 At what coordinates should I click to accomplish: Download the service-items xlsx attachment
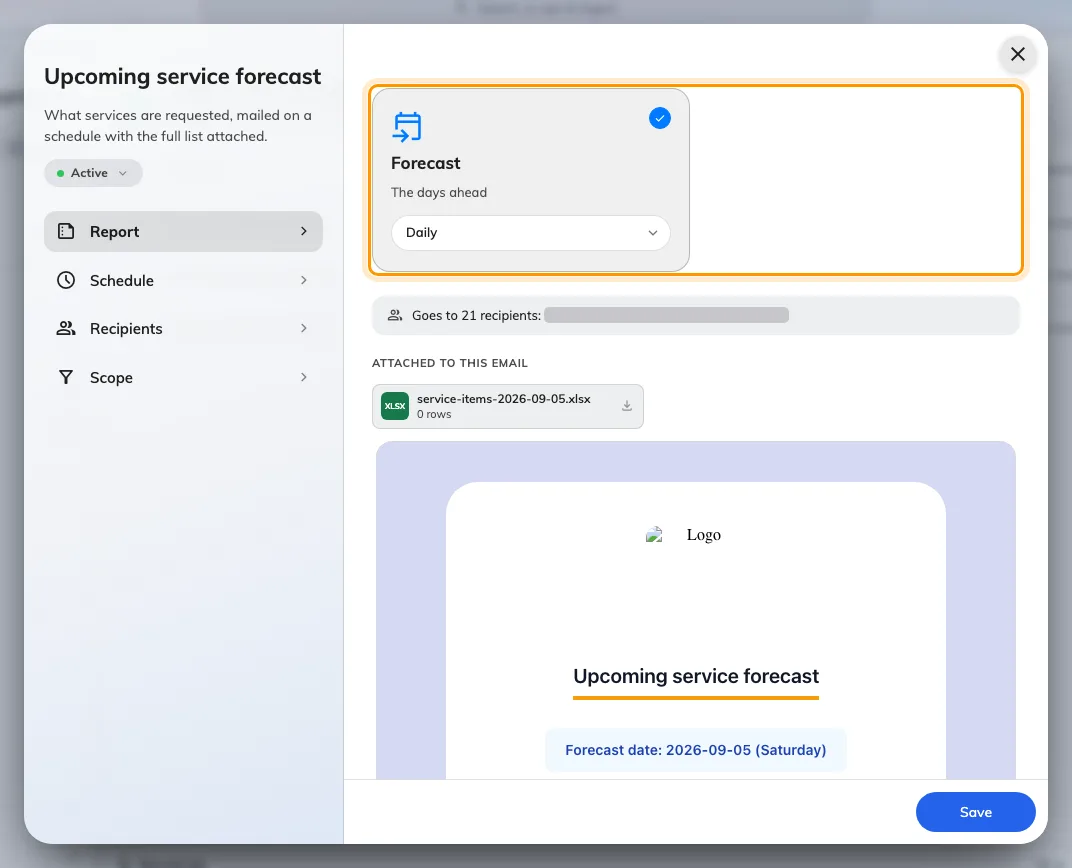pos(627,406)
